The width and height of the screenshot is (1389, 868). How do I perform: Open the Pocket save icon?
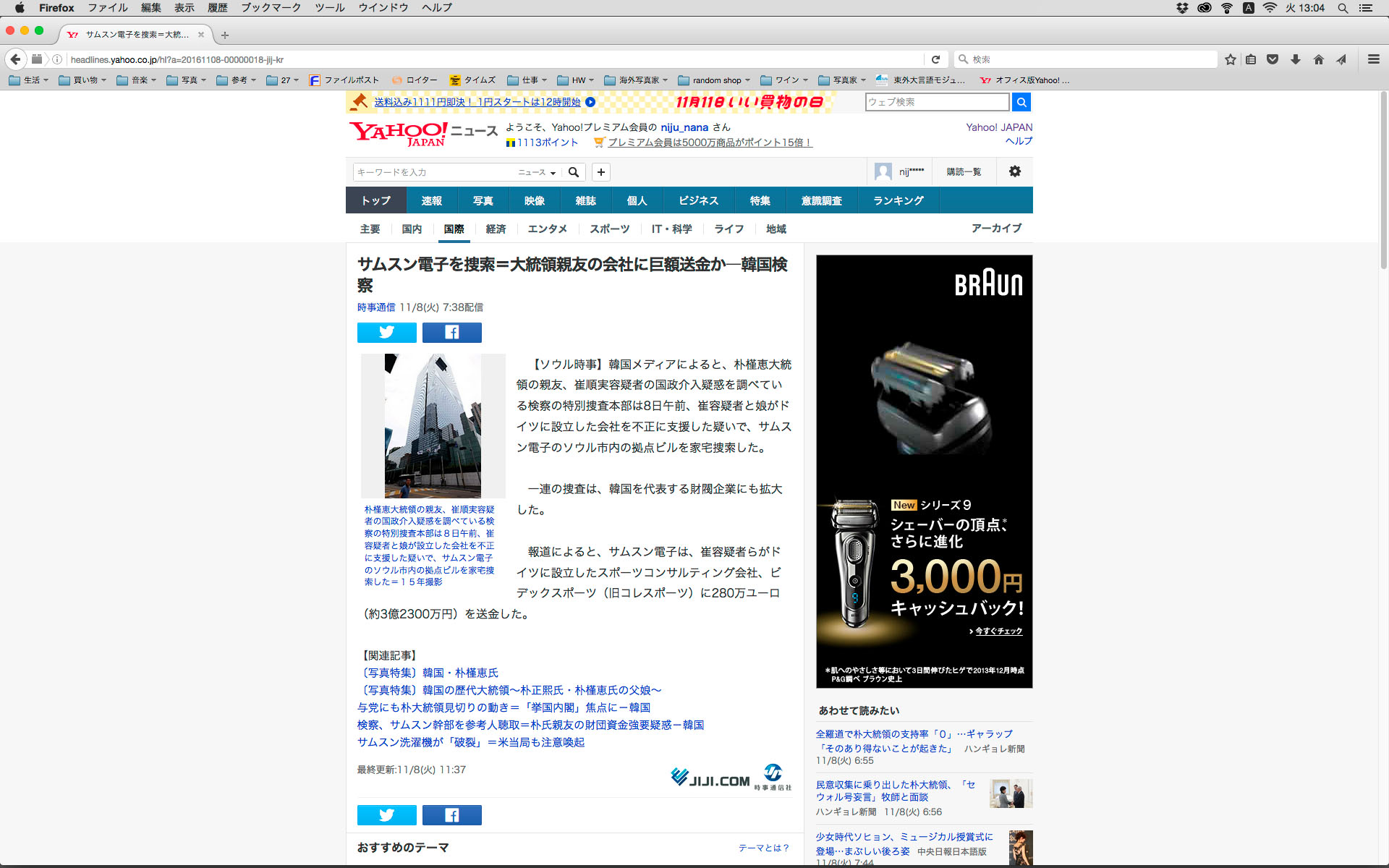[1273, 59]
